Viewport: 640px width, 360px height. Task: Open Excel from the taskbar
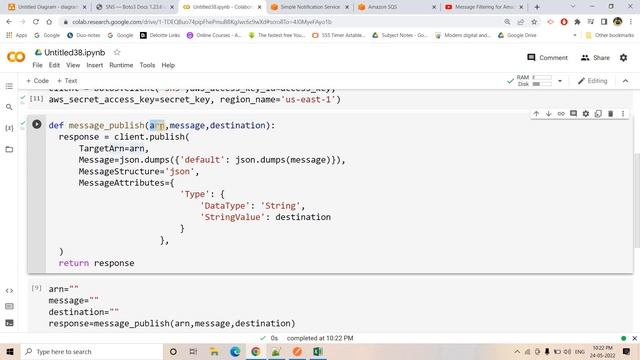(318, 351)
